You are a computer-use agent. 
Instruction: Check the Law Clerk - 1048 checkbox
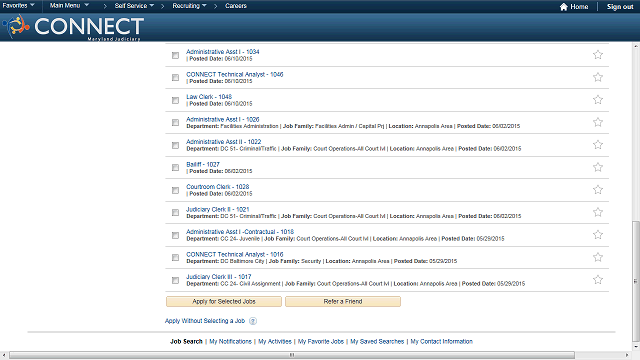point(176,100)
